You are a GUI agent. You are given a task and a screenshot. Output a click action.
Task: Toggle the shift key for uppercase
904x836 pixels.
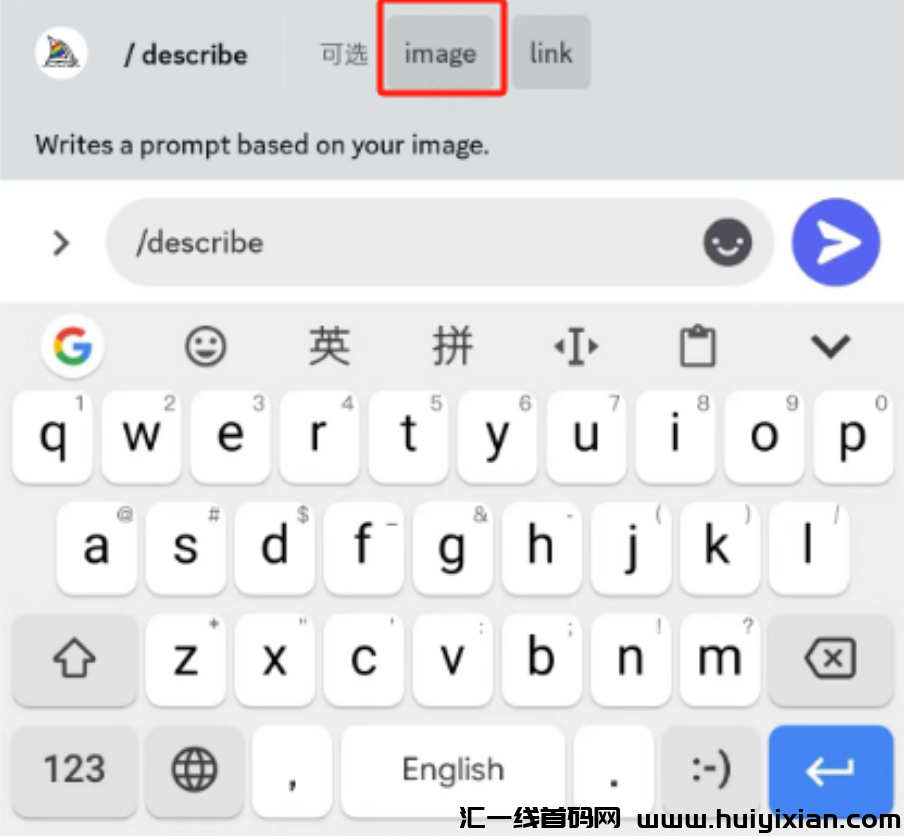click(x=74, y=658)
